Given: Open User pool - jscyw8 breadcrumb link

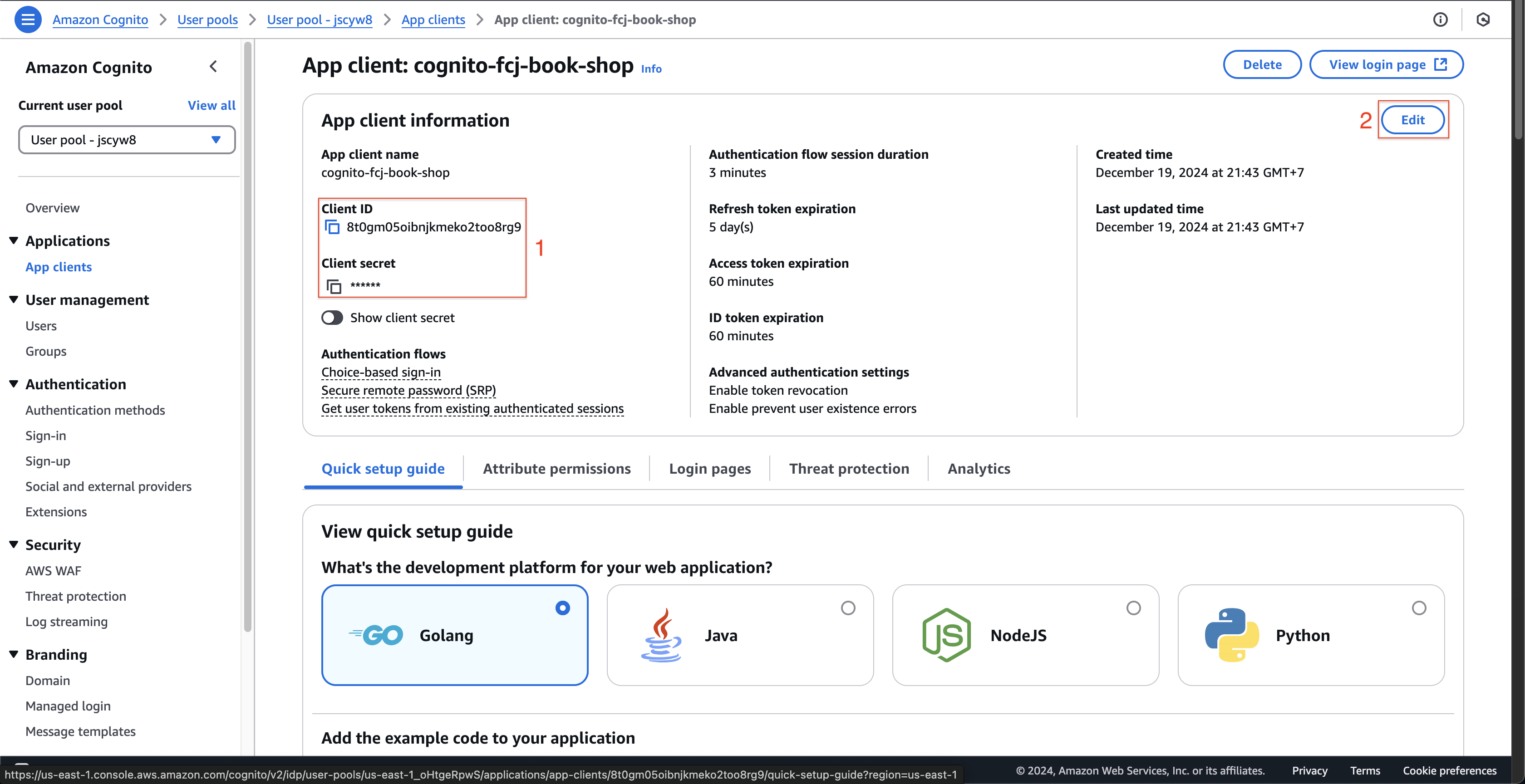Looking at the screenshot, I should (320, 20).
